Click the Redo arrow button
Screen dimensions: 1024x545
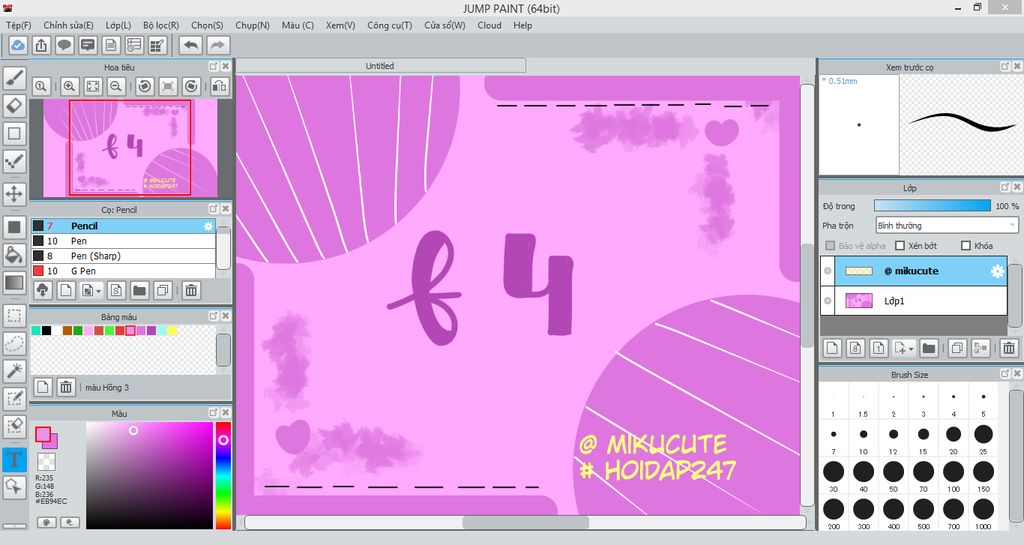click(218, 45)
